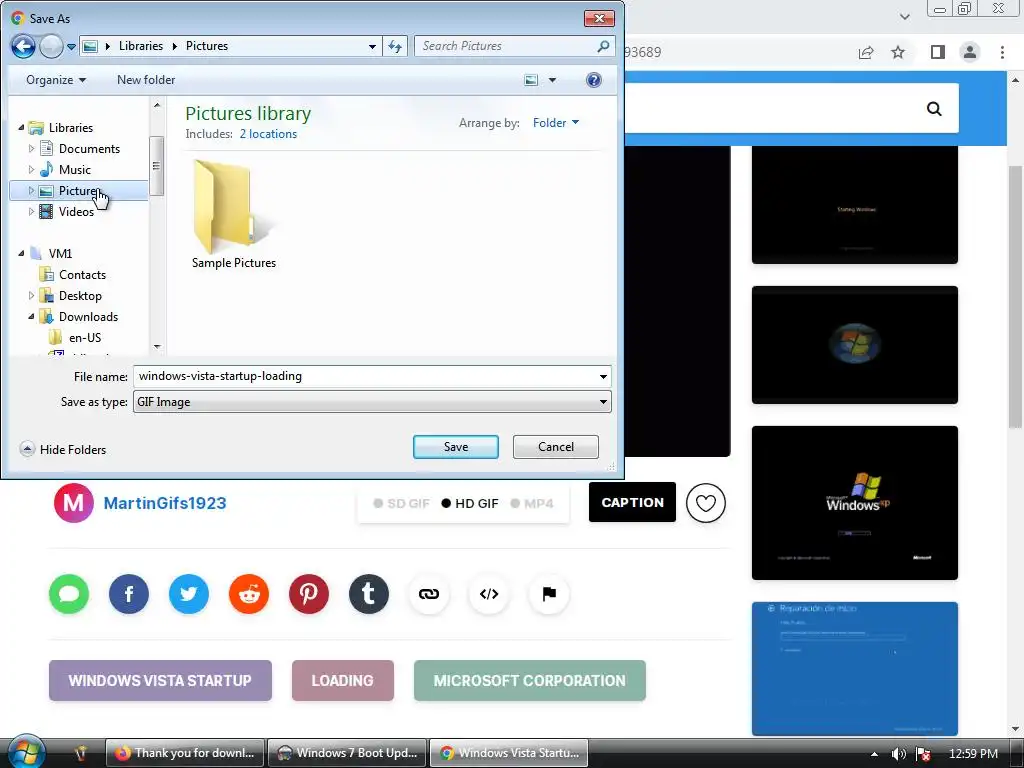
Task: Expand the Music library node
Action: coord(31,169)
